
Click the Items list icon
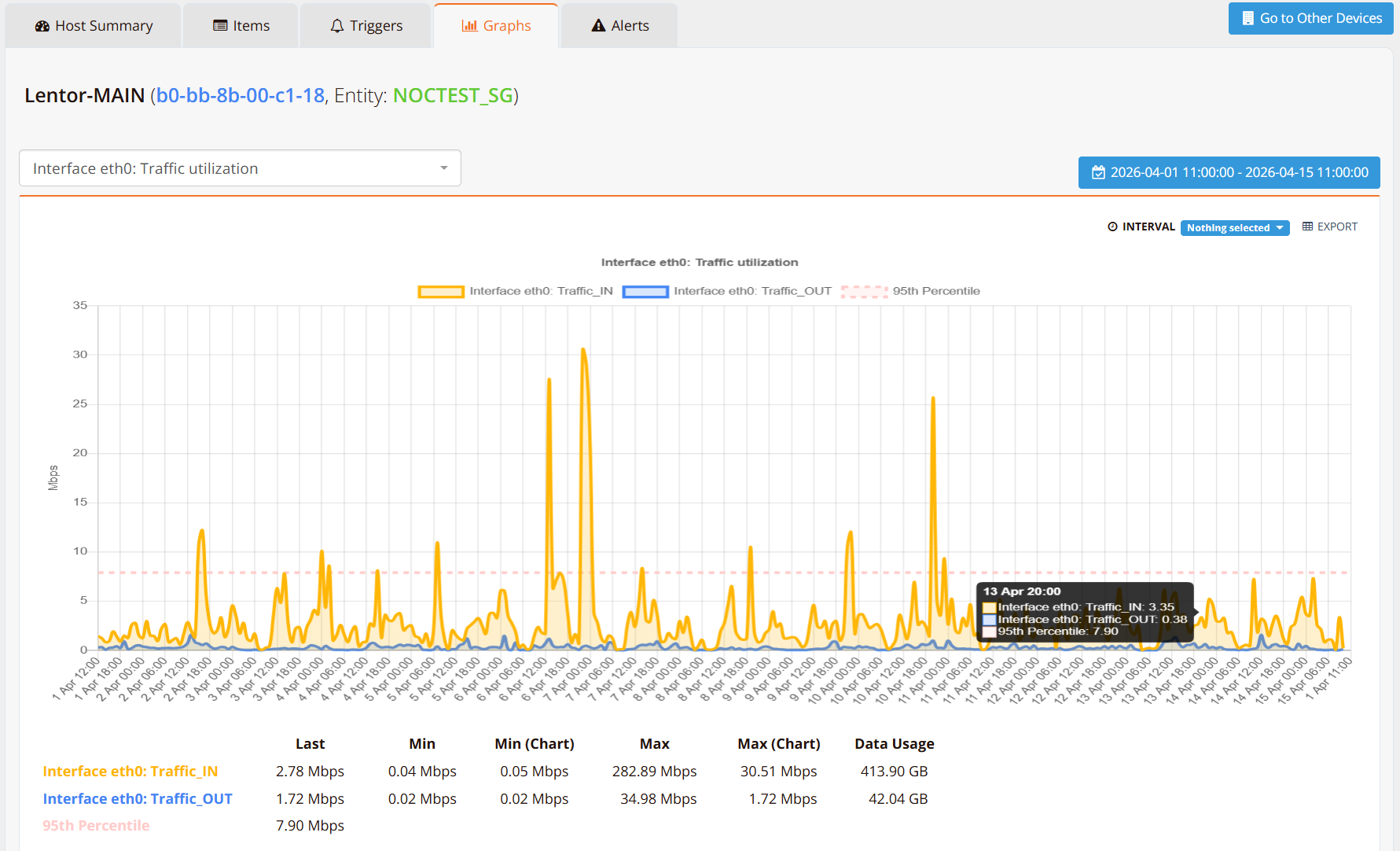point(220,26)
